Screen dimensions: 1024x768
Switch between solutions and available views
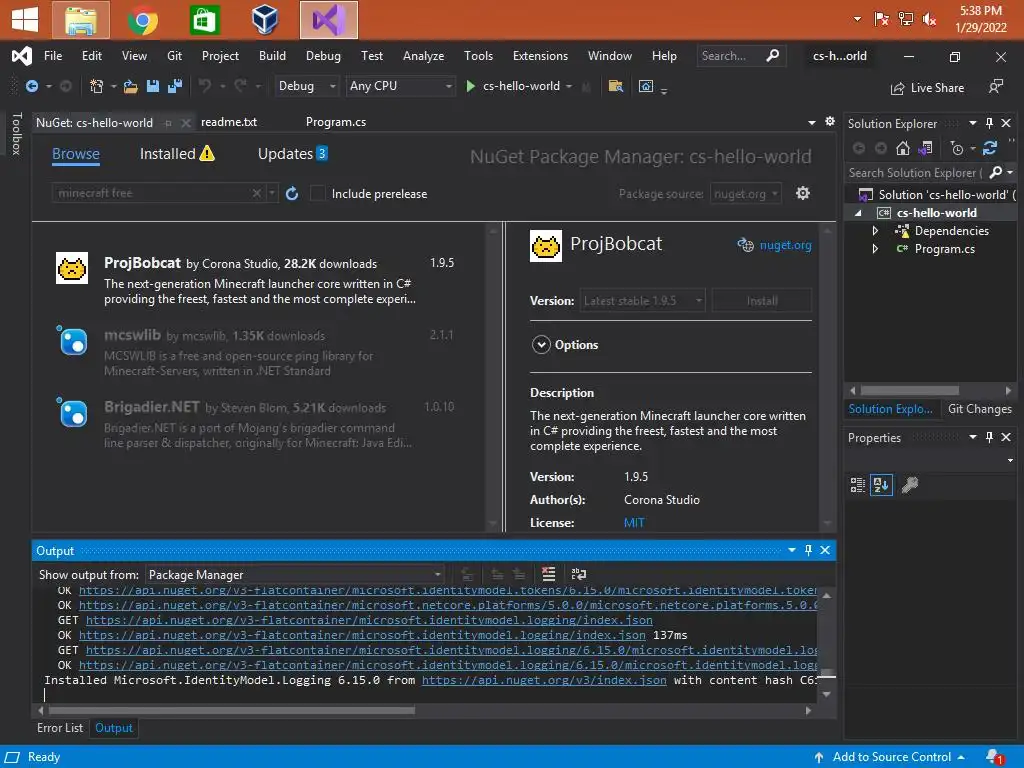tap(925, 148)
